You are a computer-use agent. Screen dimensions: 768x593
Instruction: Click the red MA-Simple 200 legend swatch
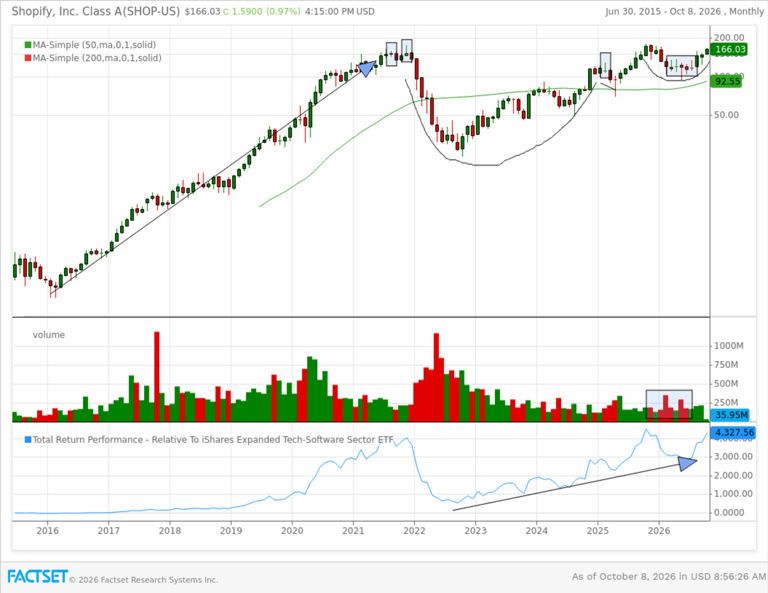[x=28, y=58]
